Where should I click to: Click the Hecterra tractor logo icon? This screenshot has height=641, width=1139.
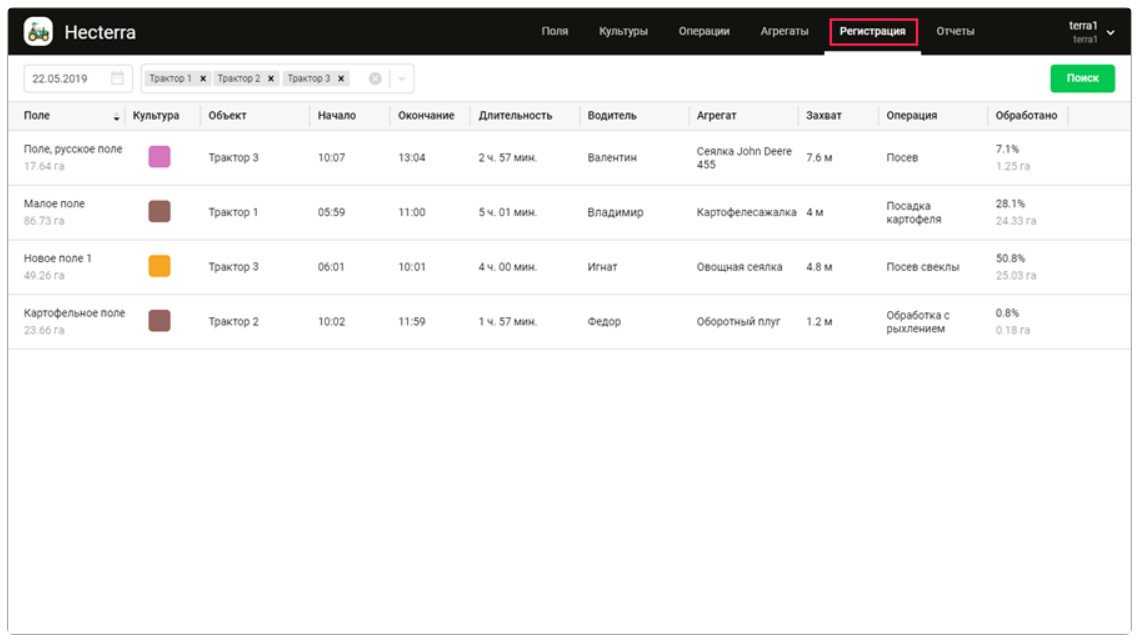click(38, 32)
